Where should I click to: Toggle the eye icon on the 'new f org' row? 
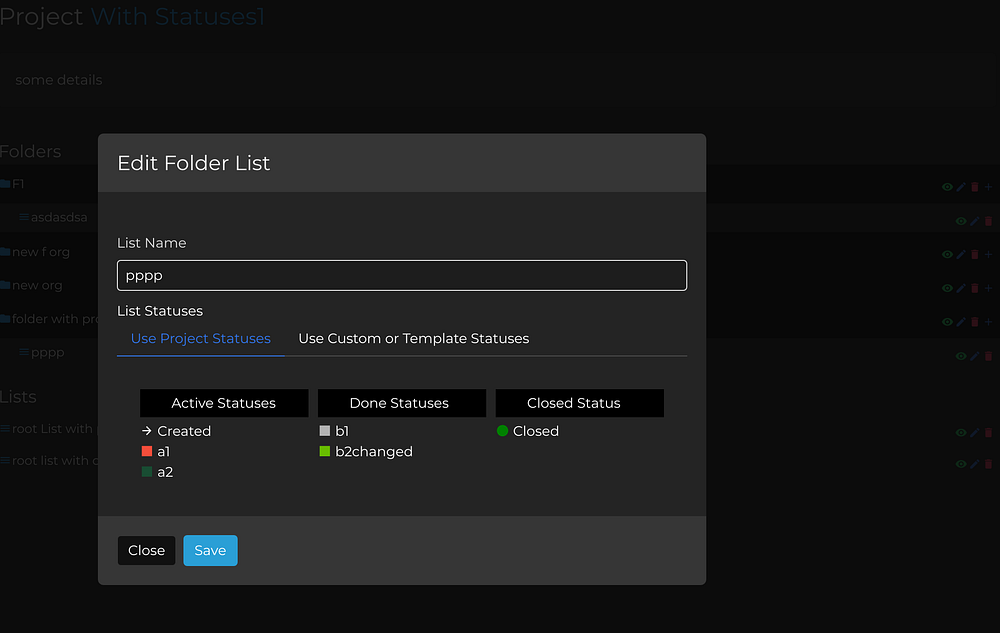[x=947, y=255]
